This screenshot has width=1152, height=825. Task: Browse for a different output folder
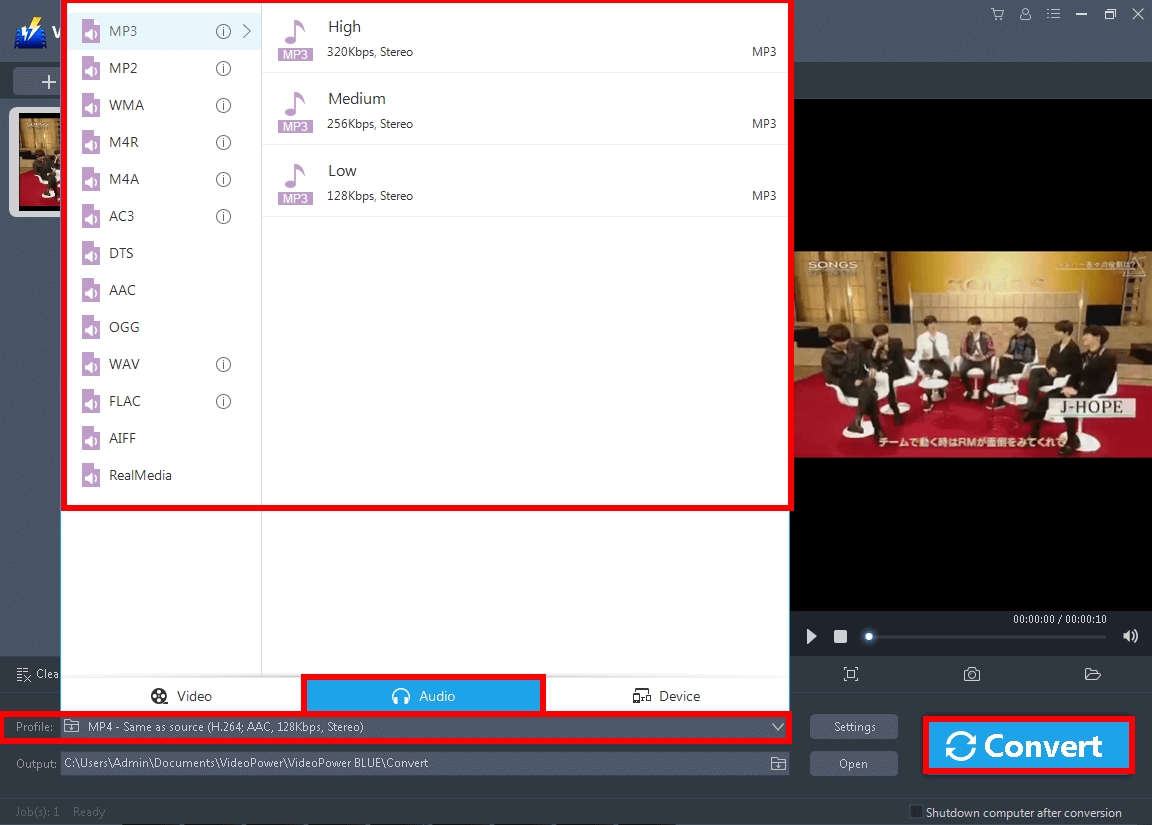779,763
